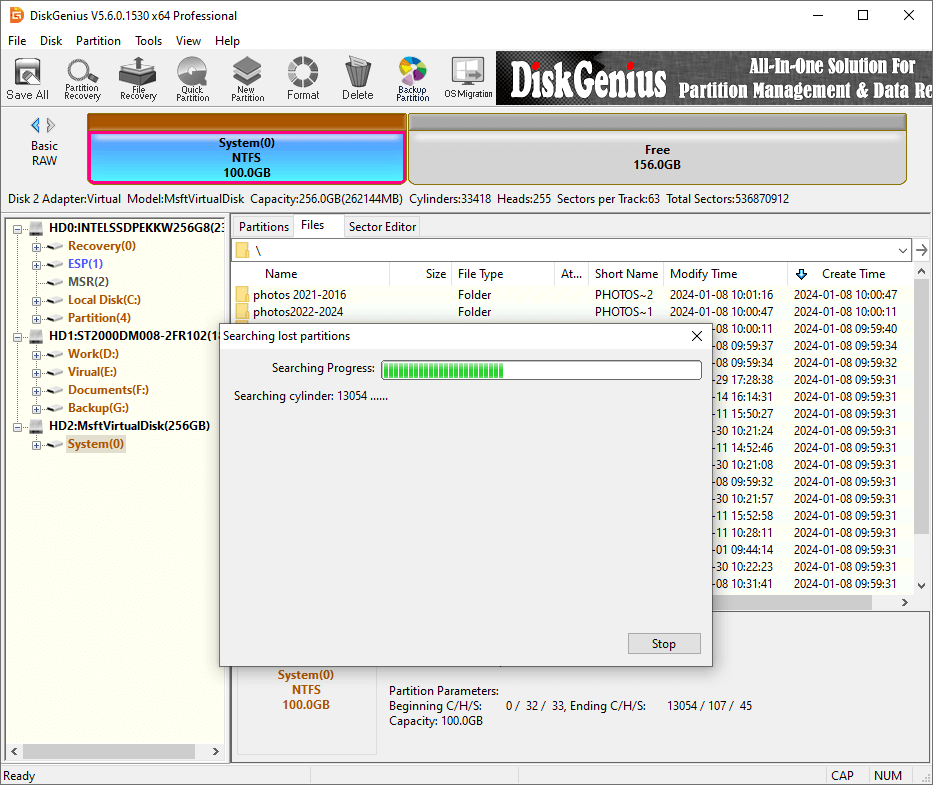
Task: Open the View menu
Action: (x=188, y=40)
